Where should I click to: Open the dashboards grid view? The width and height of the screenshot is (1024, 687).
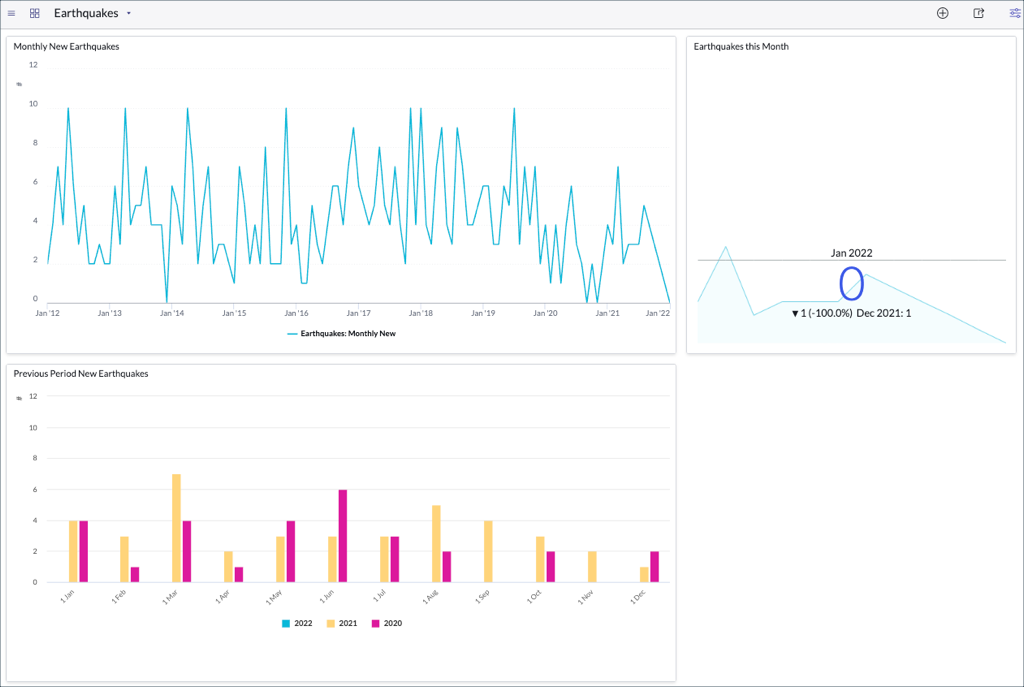click(x=37, y=13)
